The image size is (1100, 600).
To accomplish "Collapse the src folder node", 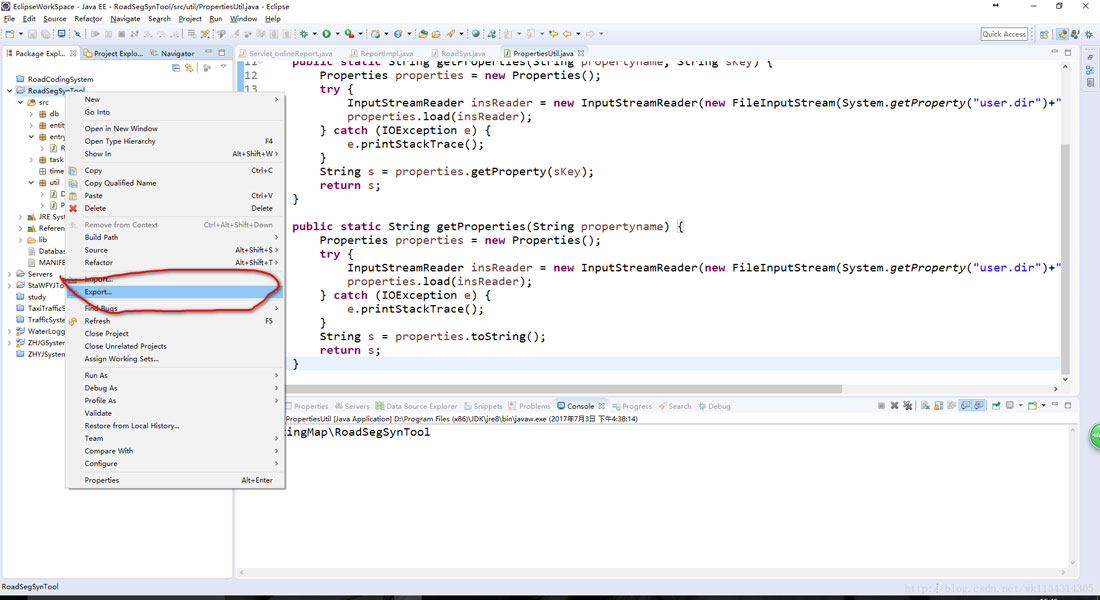I will coord(20,102).
